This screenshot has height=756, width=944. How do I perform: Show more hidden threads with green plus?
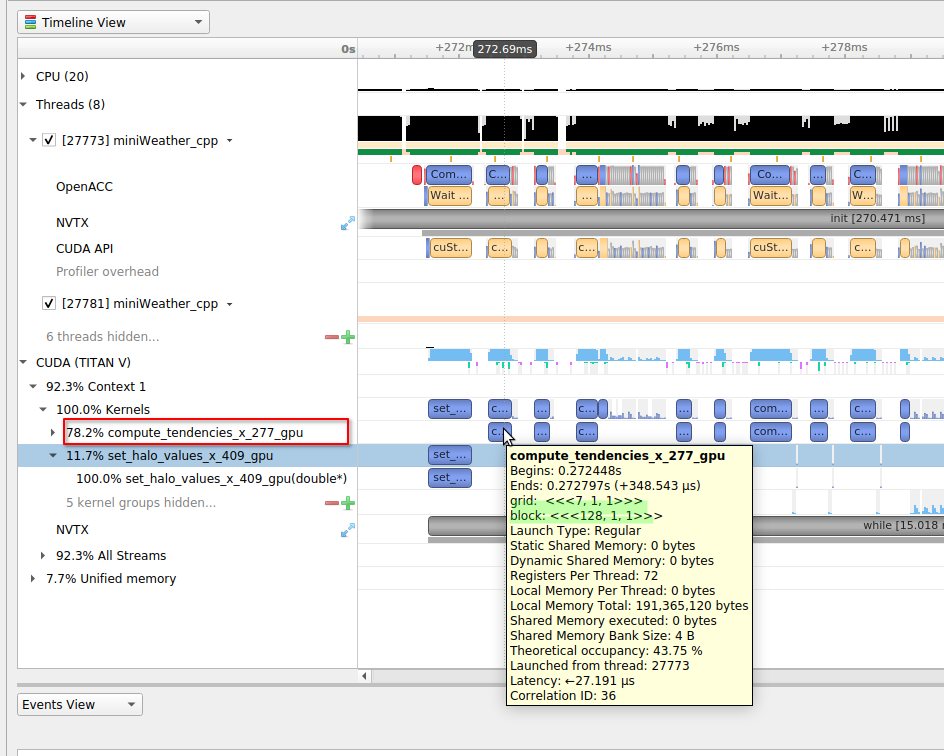coord(348,338)
